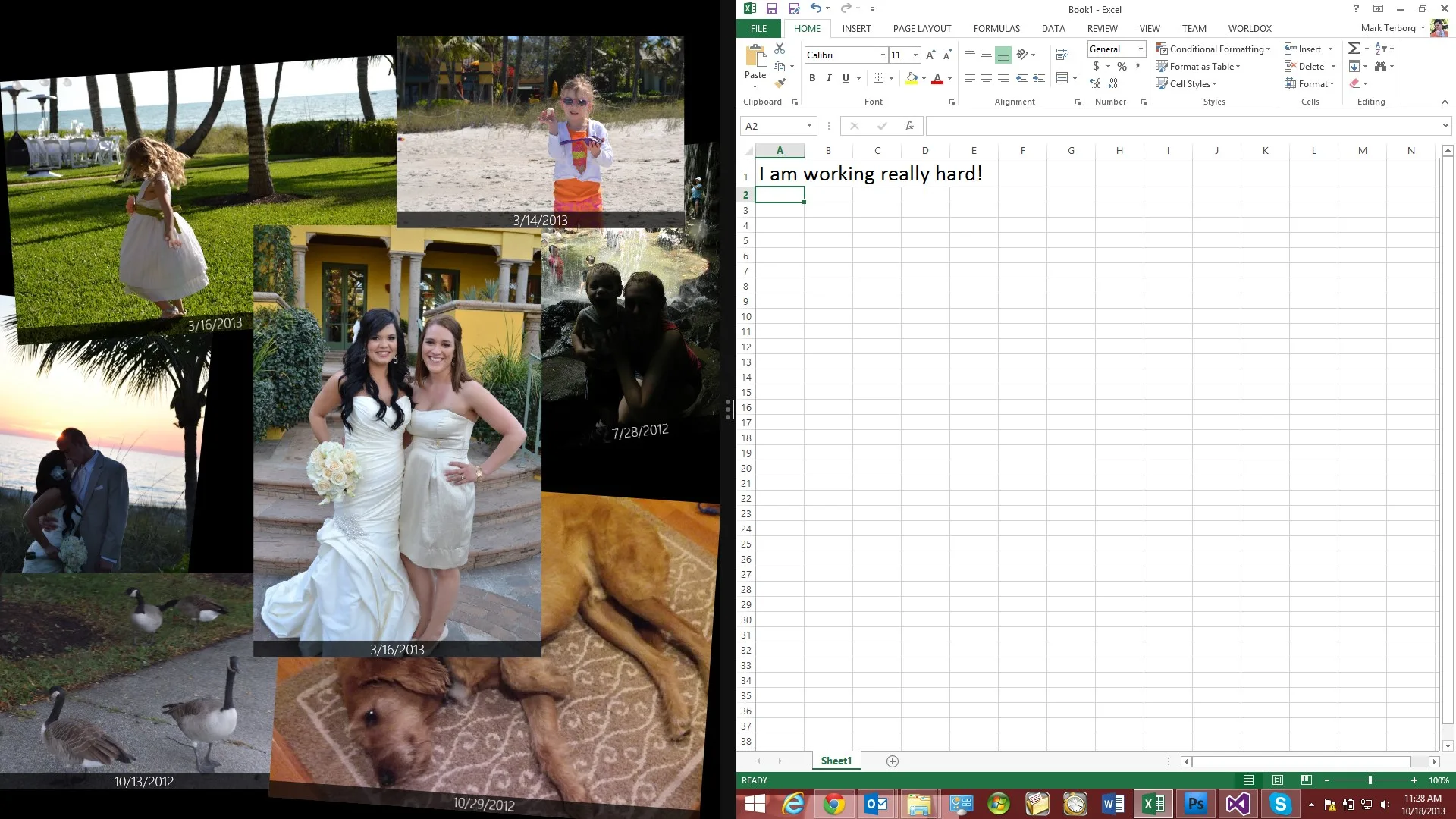Add a new sheet with plus icon
Screen dimensions: 1456x819
[893, 761]
